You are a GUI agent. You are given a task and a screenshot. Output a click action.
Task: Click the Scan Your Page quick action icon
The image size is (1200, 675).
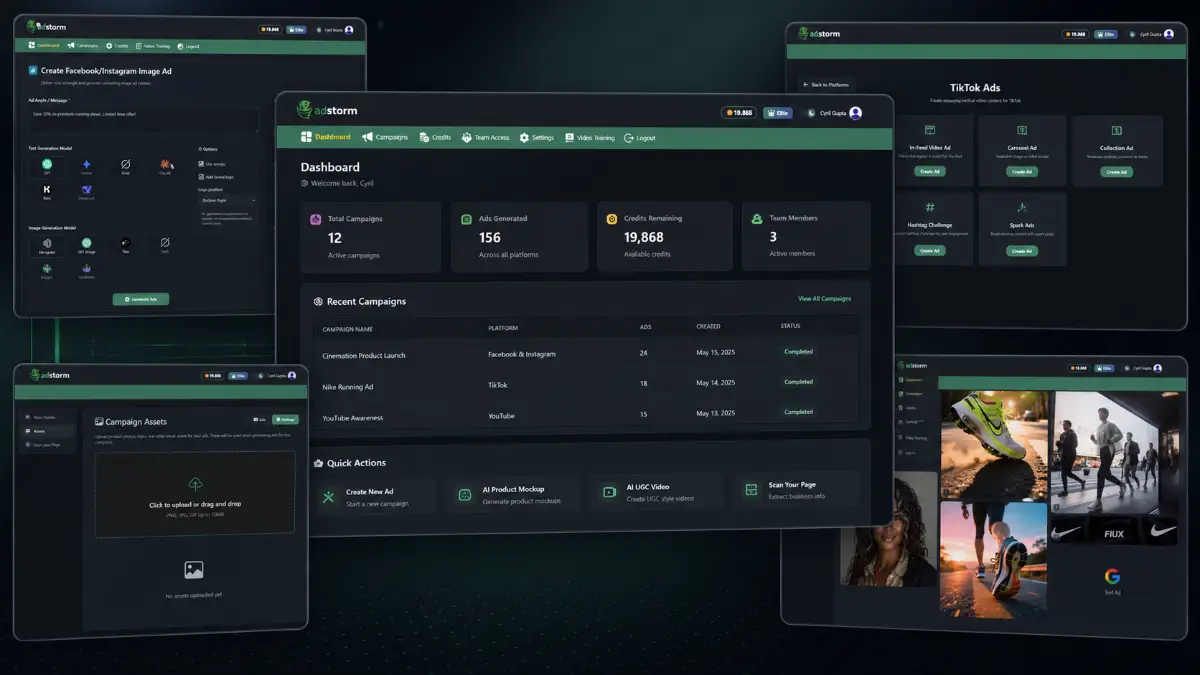coord(751,489)
